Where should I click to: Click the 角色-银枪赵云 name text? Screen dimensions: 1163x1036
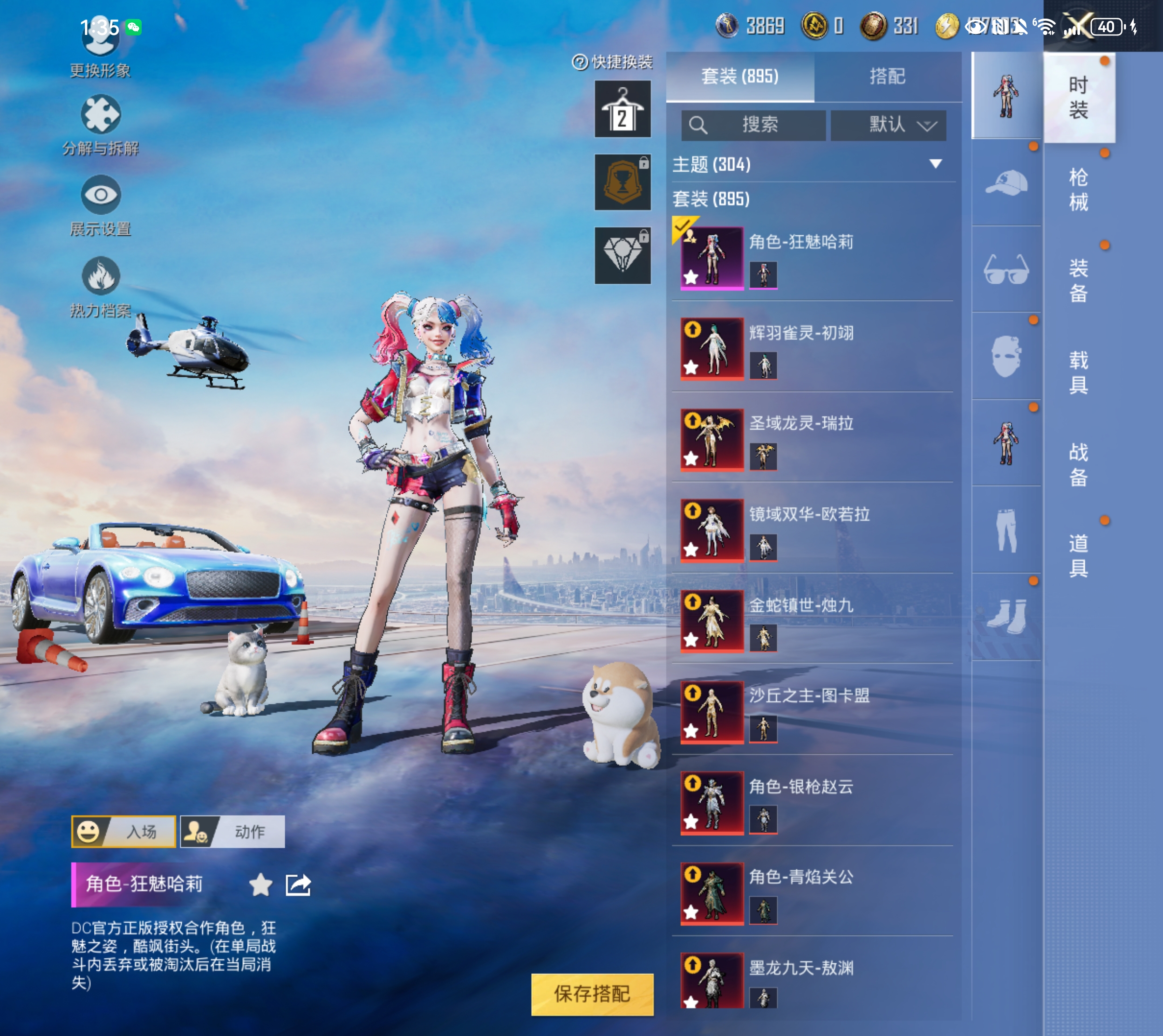point(801,786)
